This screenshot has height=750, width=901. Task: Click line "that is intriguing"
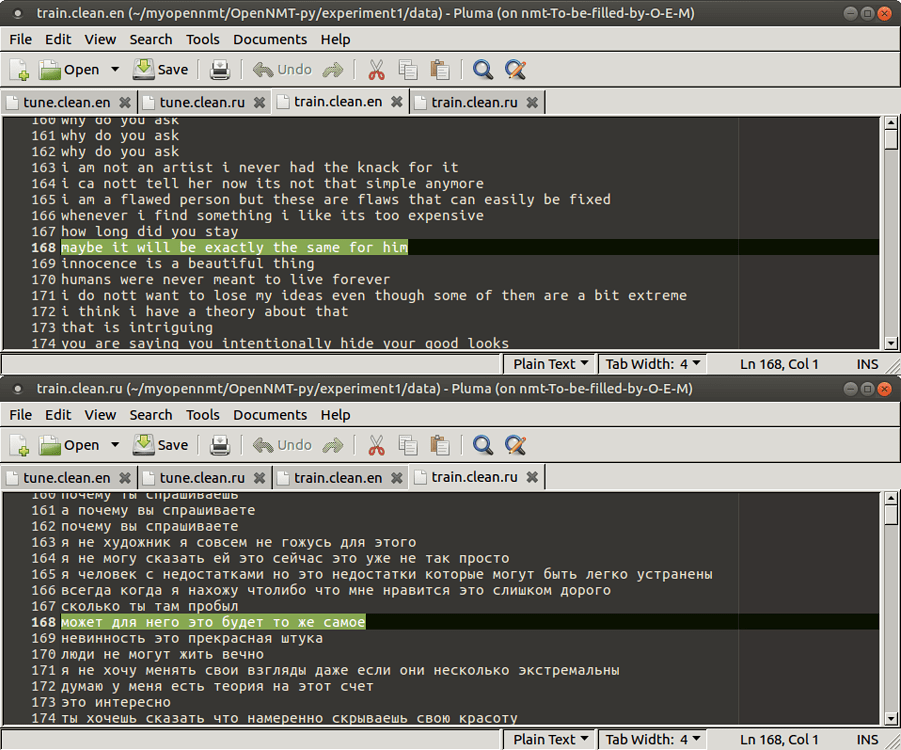(x=137, y=328)
